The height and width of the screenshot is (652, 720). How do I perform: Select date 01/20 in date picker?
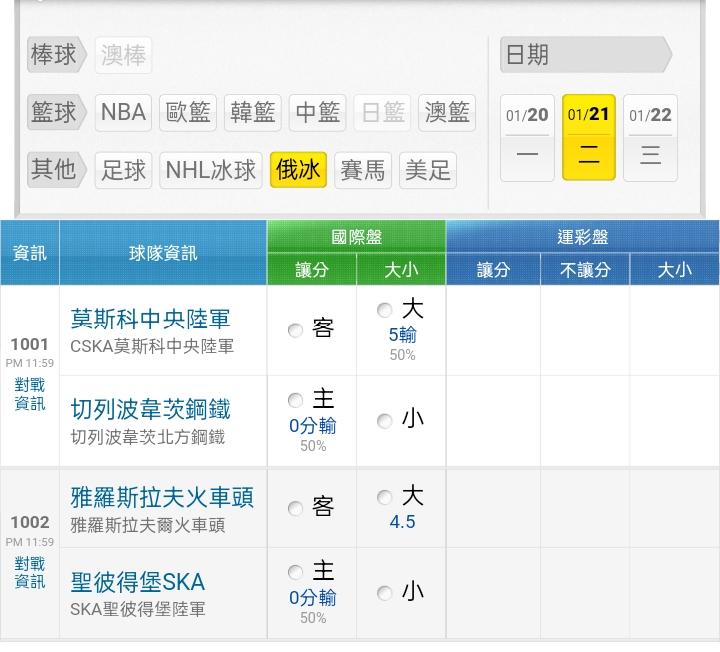[x=527, y=137]
